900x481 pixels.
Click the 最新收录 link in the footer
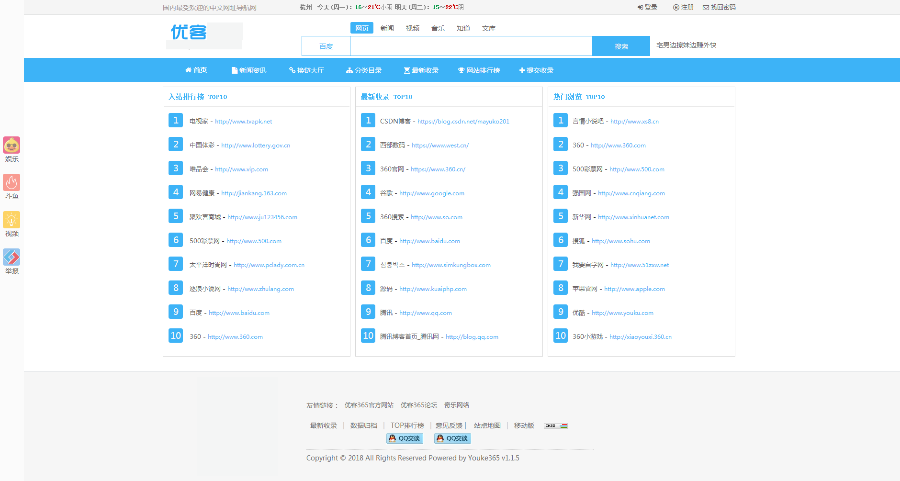(324, 426)
